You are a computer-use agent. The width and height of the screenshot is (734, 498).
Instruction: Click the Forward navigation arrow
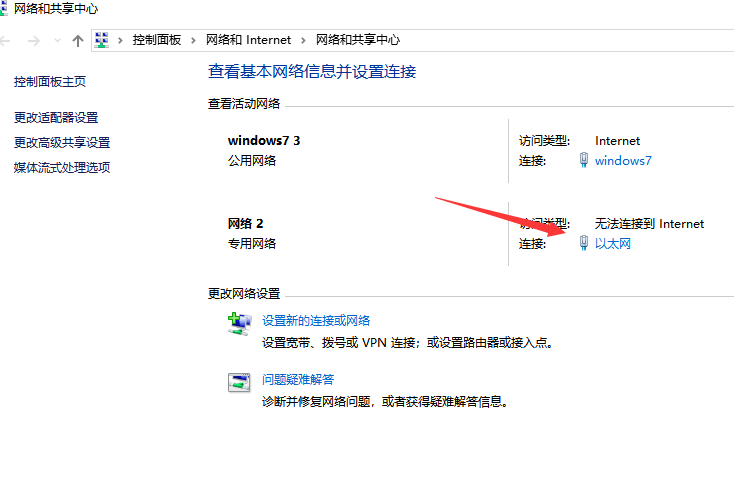click(33, 40)
